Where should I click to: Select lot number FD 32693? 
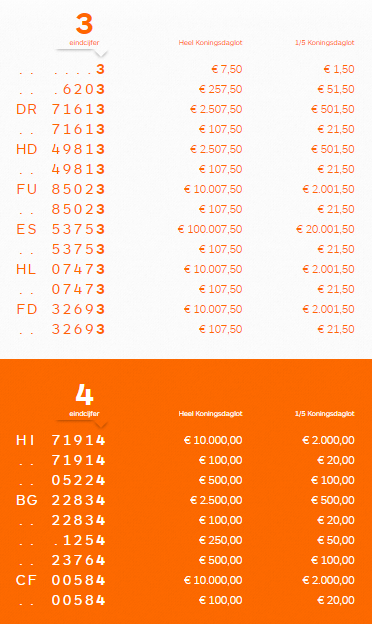(60, 309)
